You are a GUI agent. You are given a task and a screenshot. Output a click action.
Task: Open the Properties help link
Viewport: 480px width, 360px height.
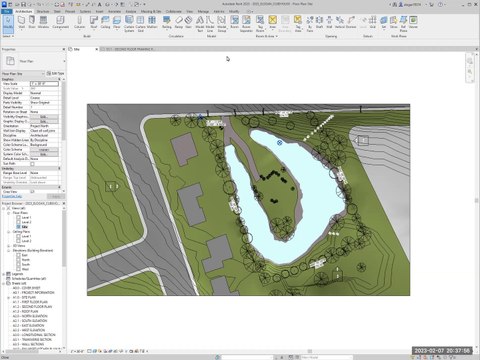[12, 197]
